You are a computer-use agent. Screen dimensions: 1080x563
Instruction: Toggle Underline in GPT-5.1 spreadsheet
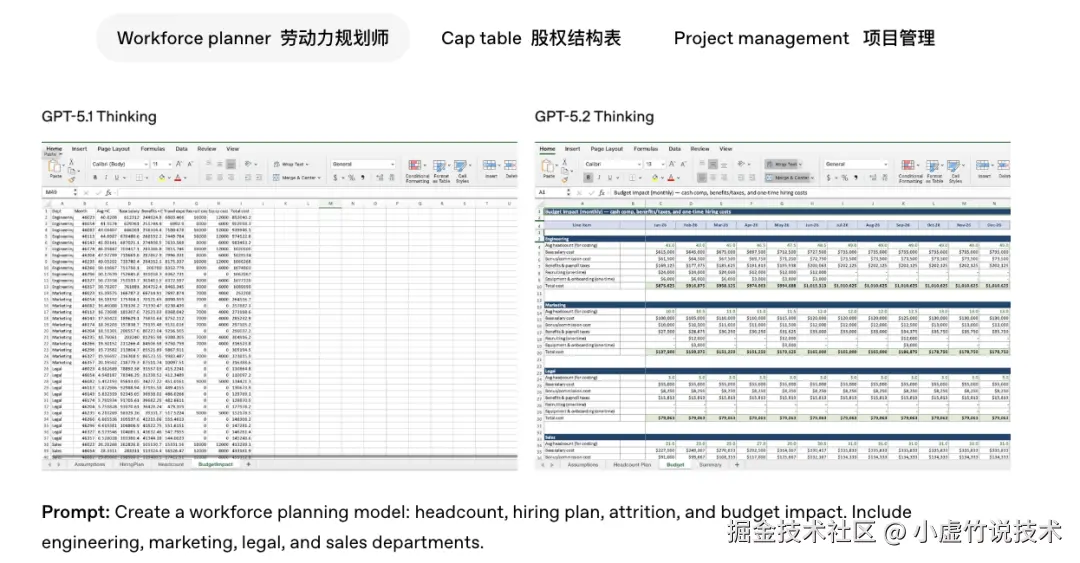point(116,178)
